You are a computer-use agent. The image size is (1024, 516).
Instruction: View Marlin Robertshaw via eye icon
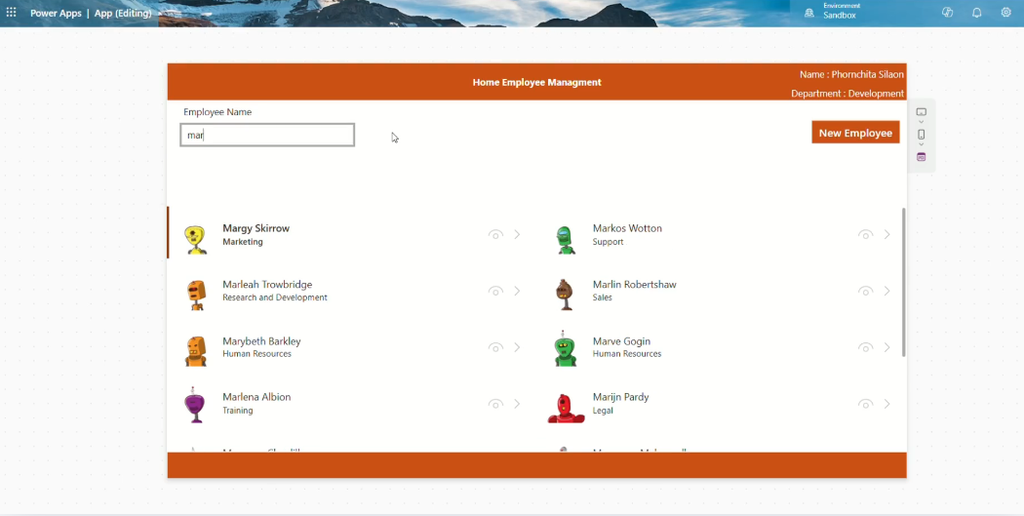pyautogui.click(x=865, y=291)
